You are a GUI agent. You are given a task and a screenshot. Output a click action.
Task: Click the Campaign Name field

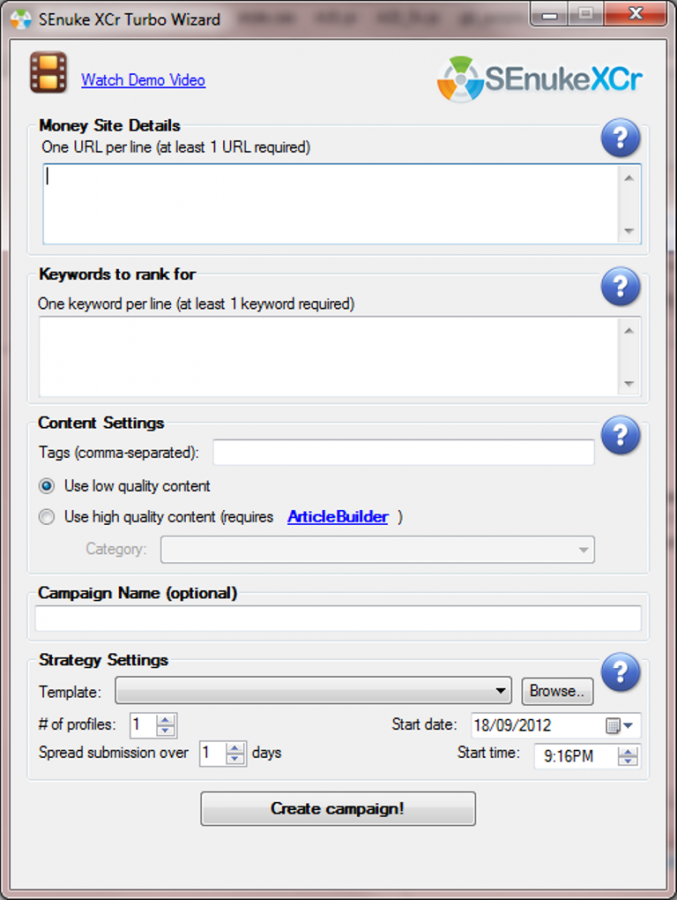point(338,618)
